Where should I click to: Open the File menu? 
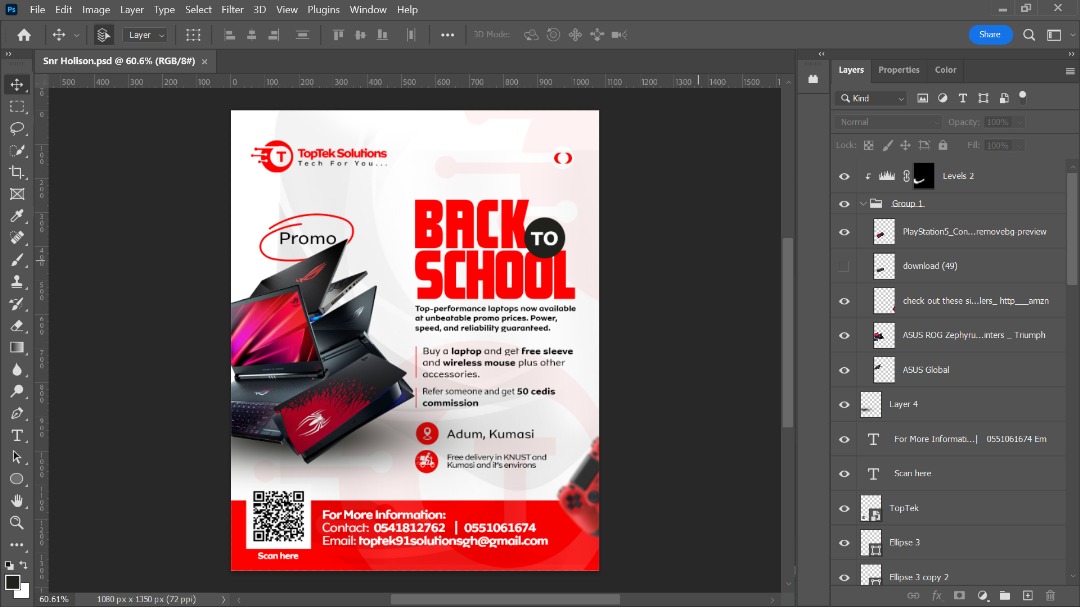[37, 10]
